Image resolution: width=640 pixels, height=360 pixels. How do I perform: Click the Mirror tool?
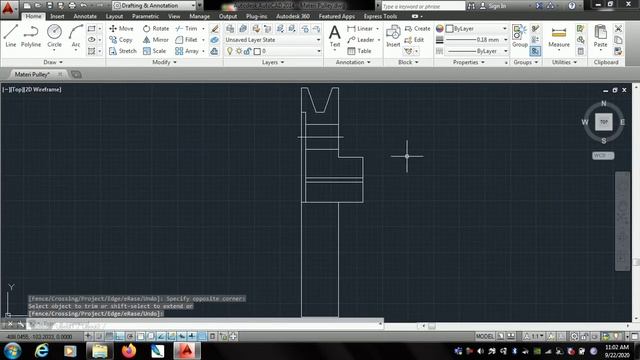[x=156, y=40]
